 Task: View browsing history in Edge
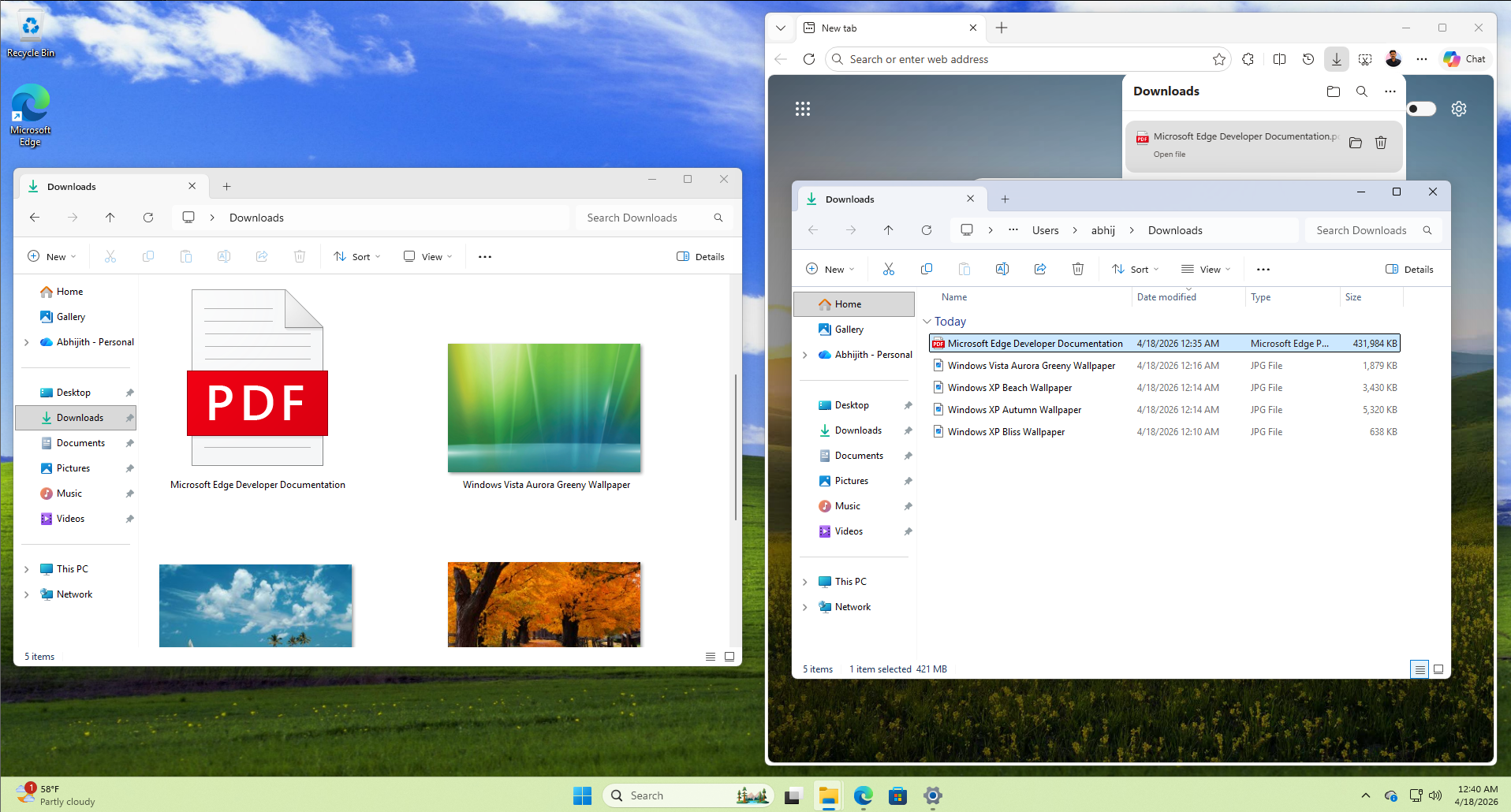(x=1308, y=58)
